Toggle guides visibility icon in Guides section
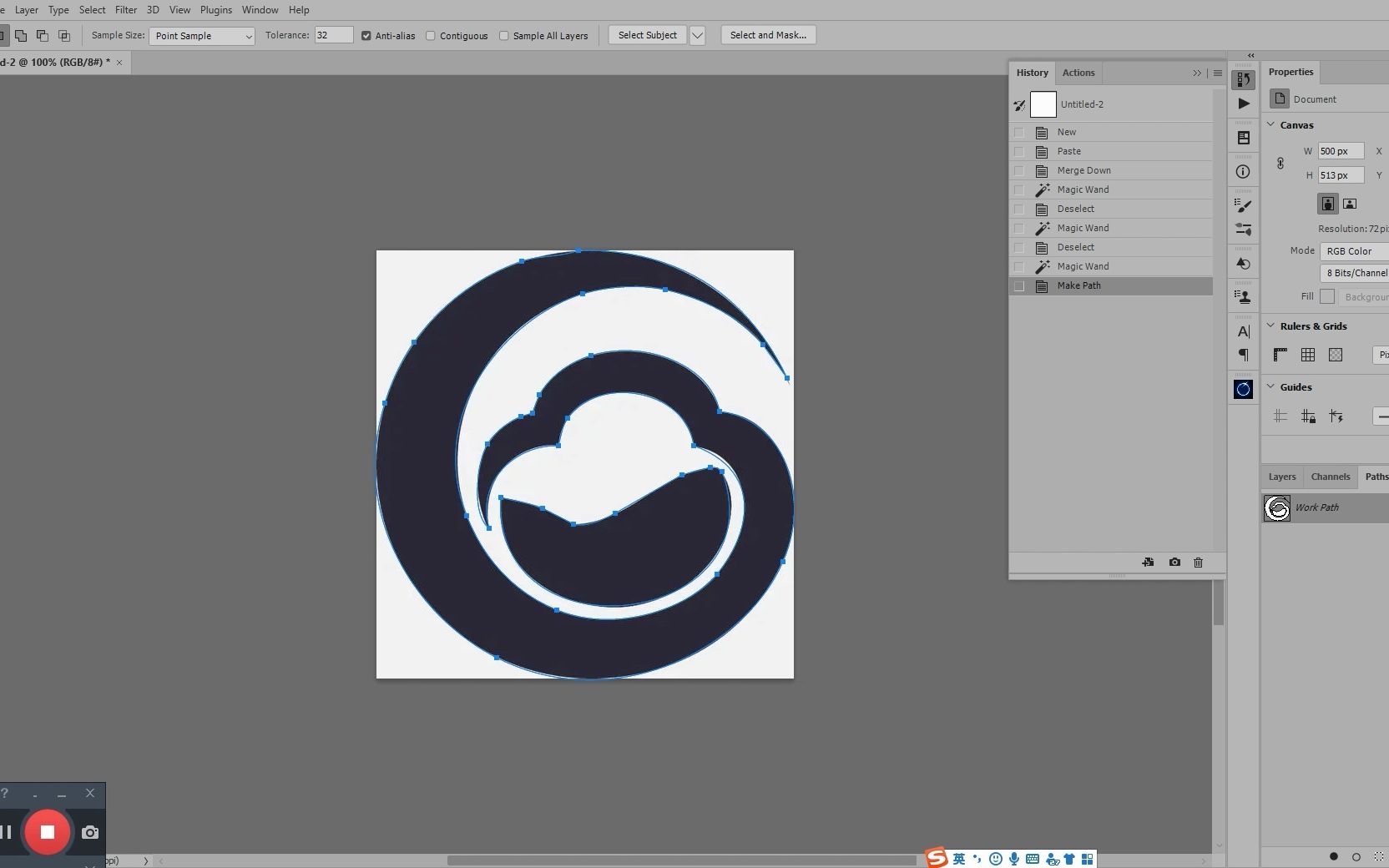The image size is (1389, 868). pos(1280,416)
